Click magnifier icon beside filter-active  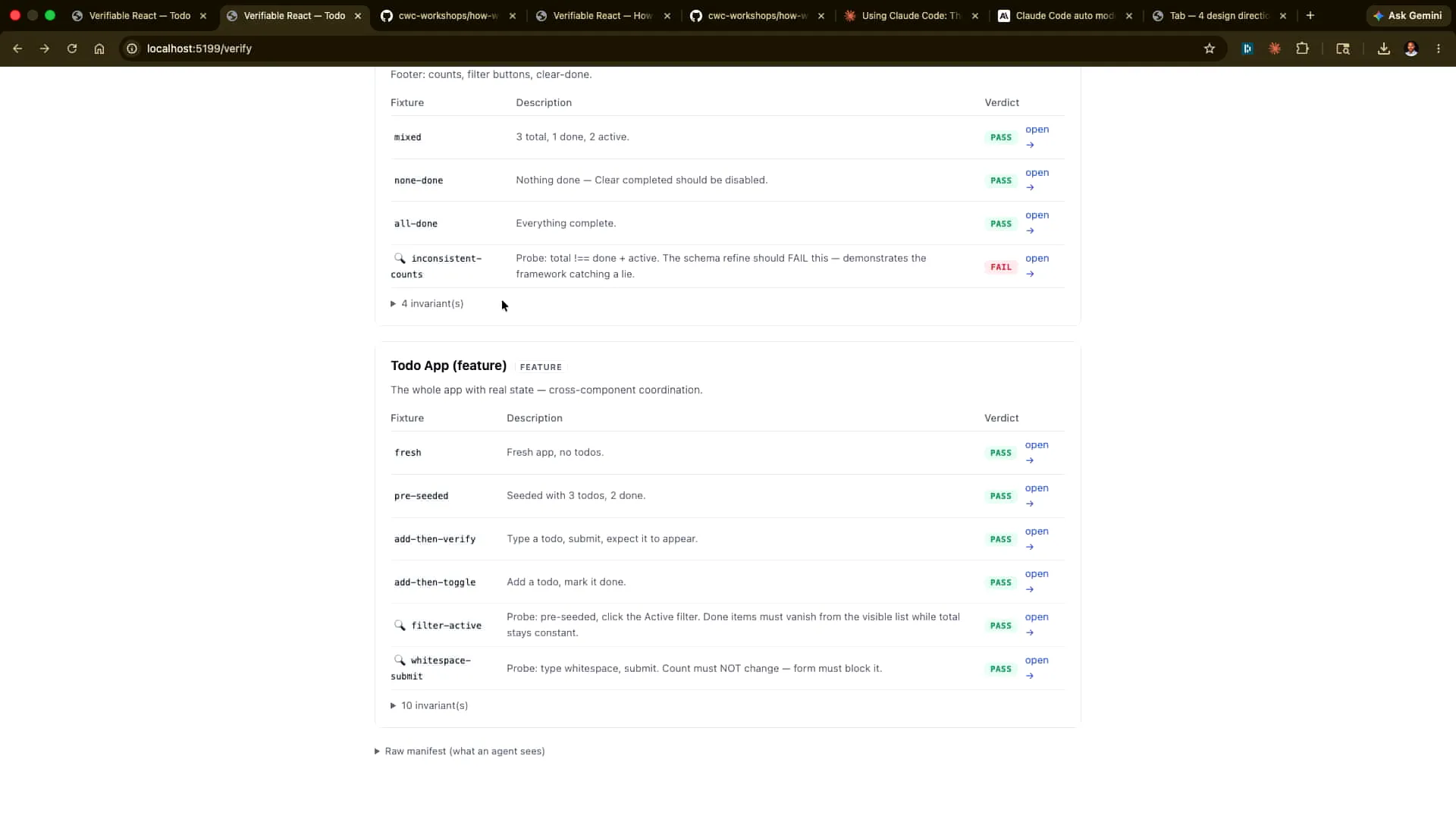[400, 626]
